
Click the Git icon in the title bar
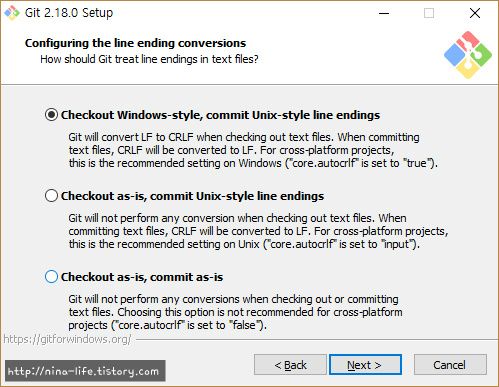pyautogui.click(x=12, y=13)
